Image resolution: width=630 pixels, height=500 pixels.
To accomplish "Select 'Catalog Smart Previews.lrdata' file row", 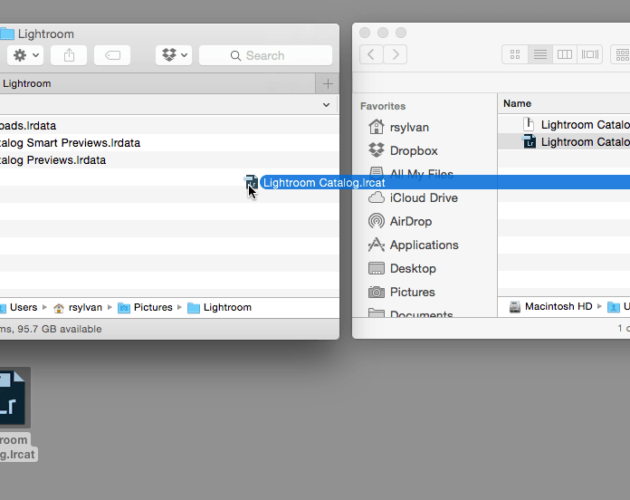I will (169, 143).
